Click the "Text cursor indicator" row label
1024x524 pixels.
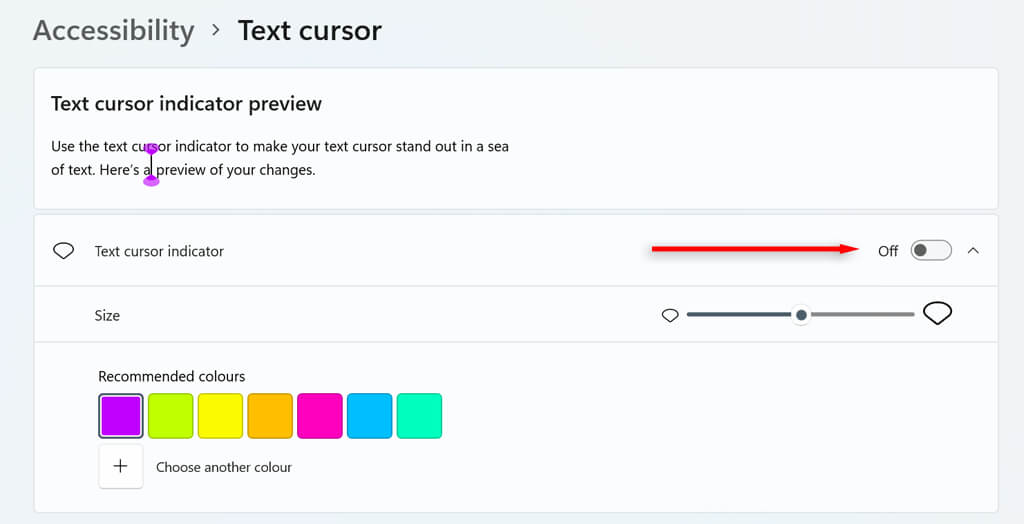point(159,251)
